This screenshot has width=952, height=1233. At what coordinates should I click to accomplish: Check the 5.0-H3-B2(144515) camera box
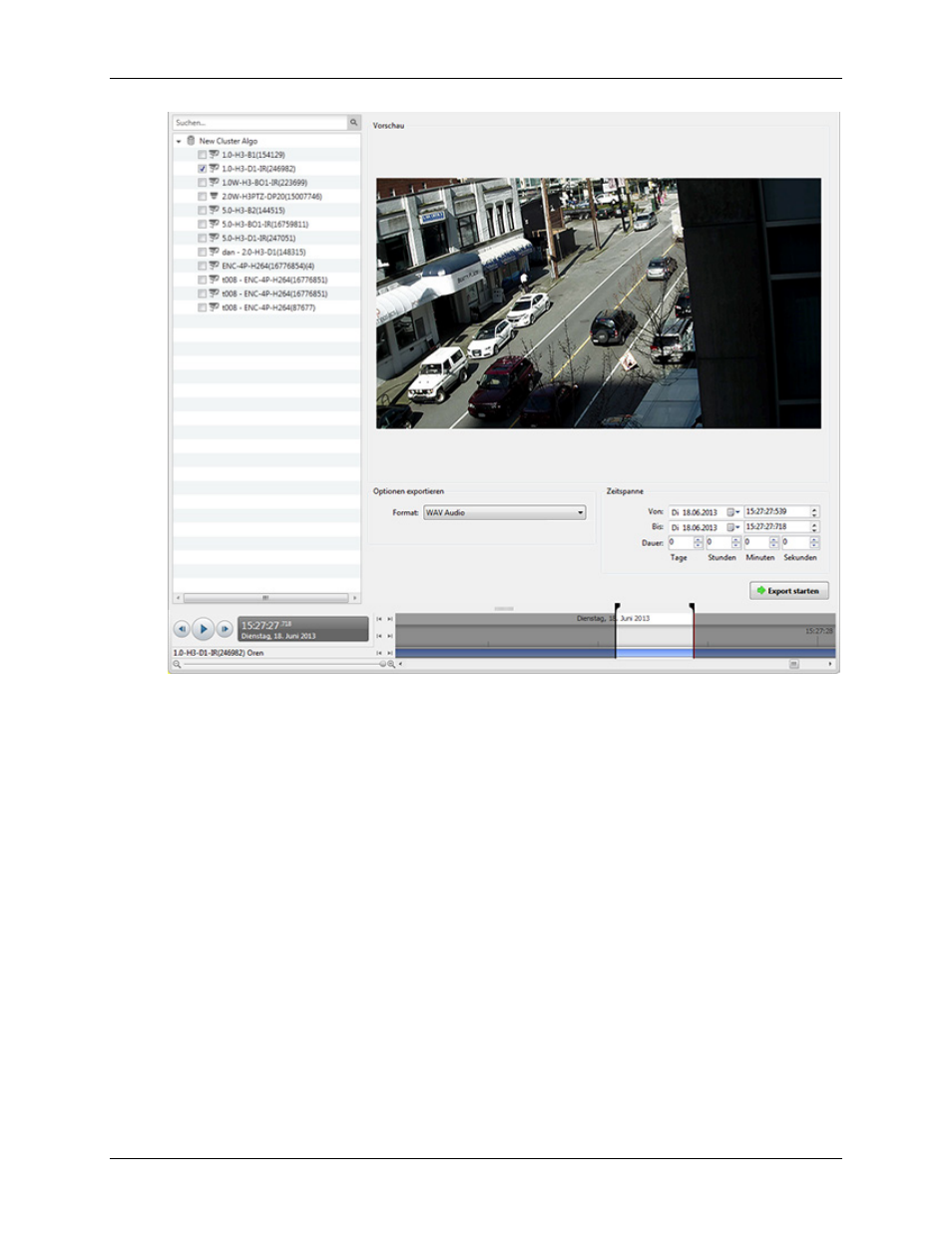[203, 211]
